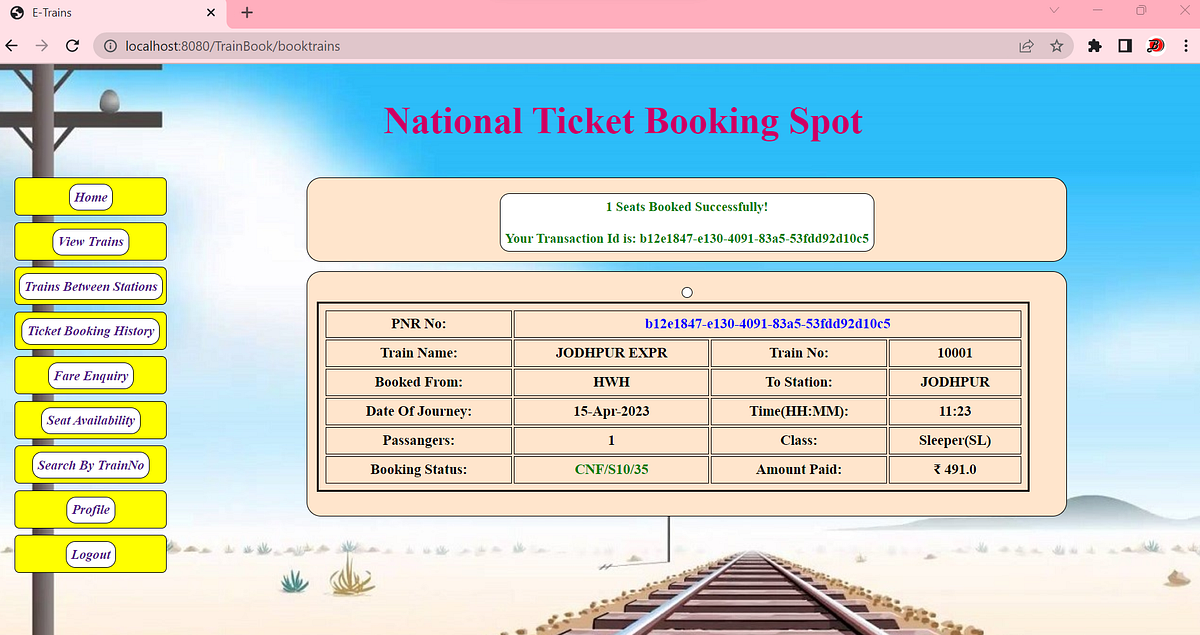
Task: Click the share icon in the address bar
Action: (x=1026, y=46)
